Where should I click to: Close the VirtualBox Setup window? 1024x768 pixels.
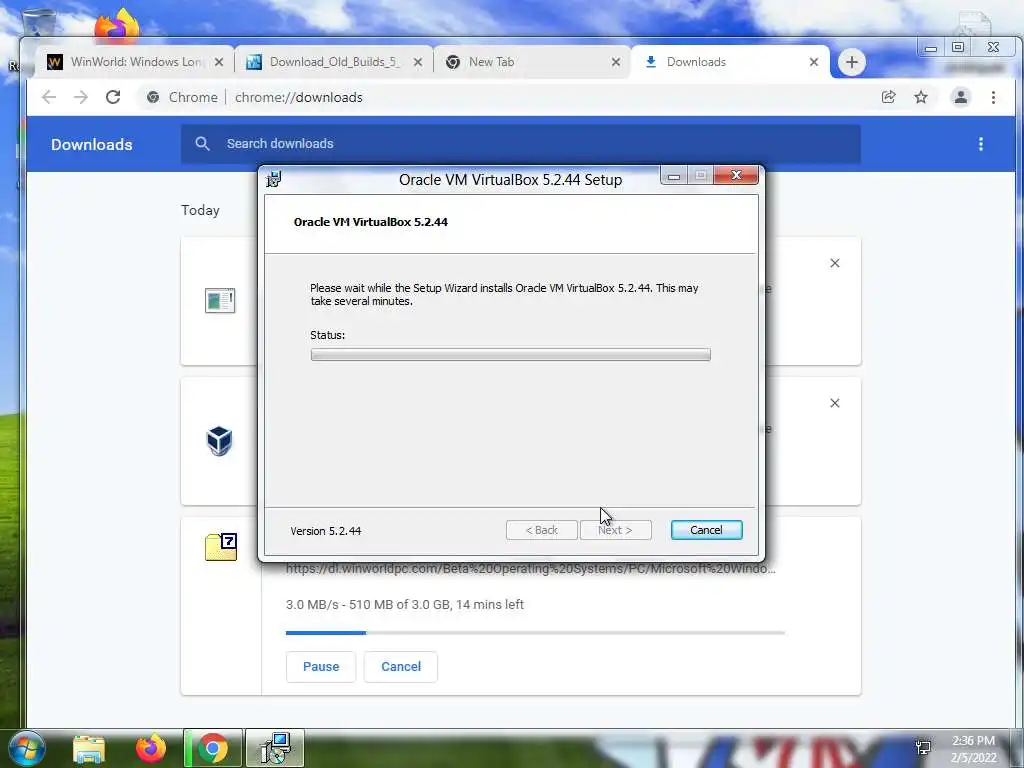(736, 176)
